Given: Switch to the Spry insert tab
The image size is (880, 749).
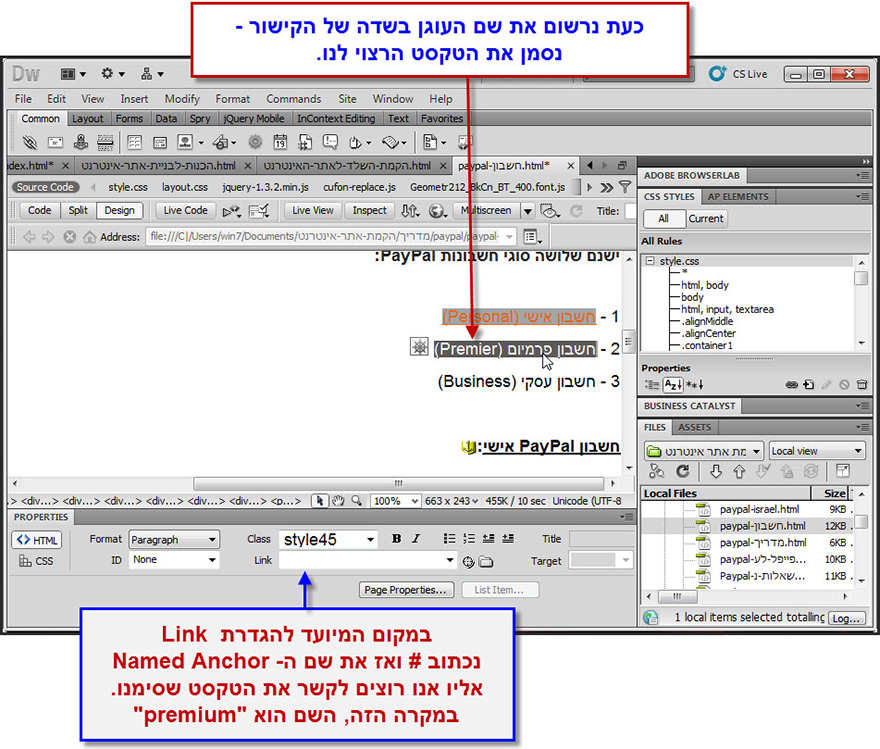Looking at the screenshot, I should click(200, 118).
